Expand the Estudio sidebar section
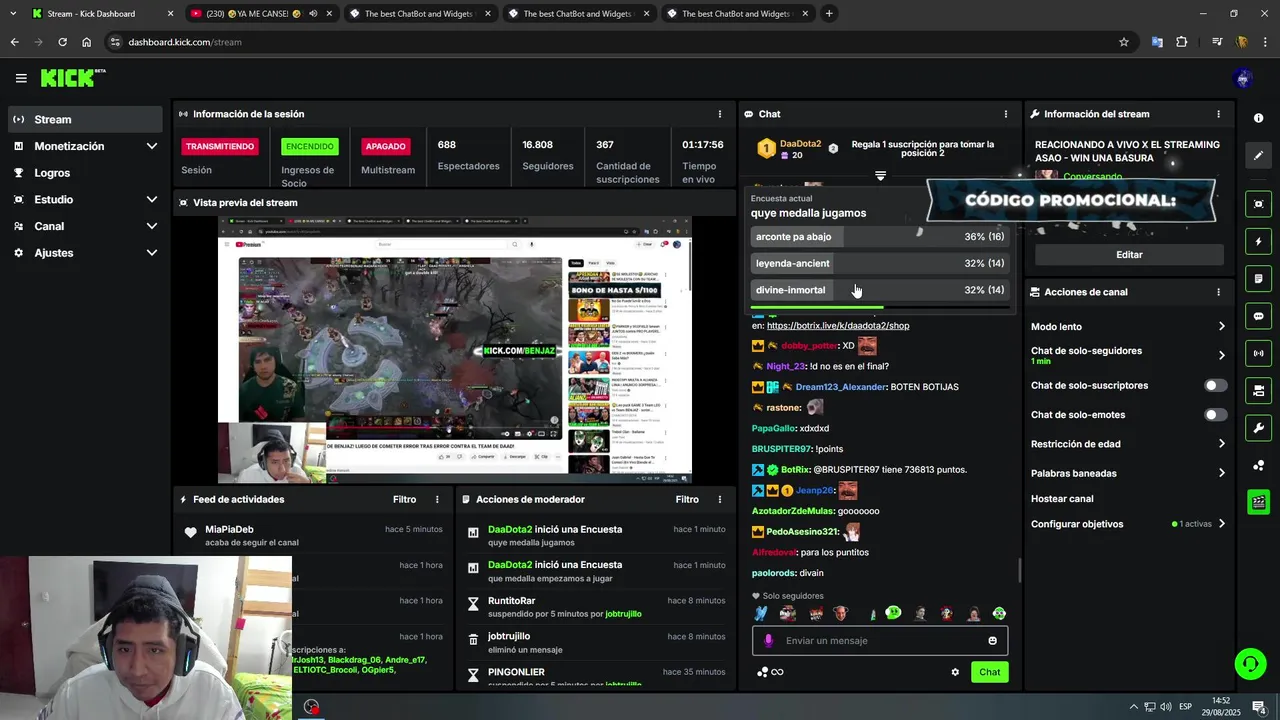This screenshot has width=1280, height=720. click(x=152, y=199)
